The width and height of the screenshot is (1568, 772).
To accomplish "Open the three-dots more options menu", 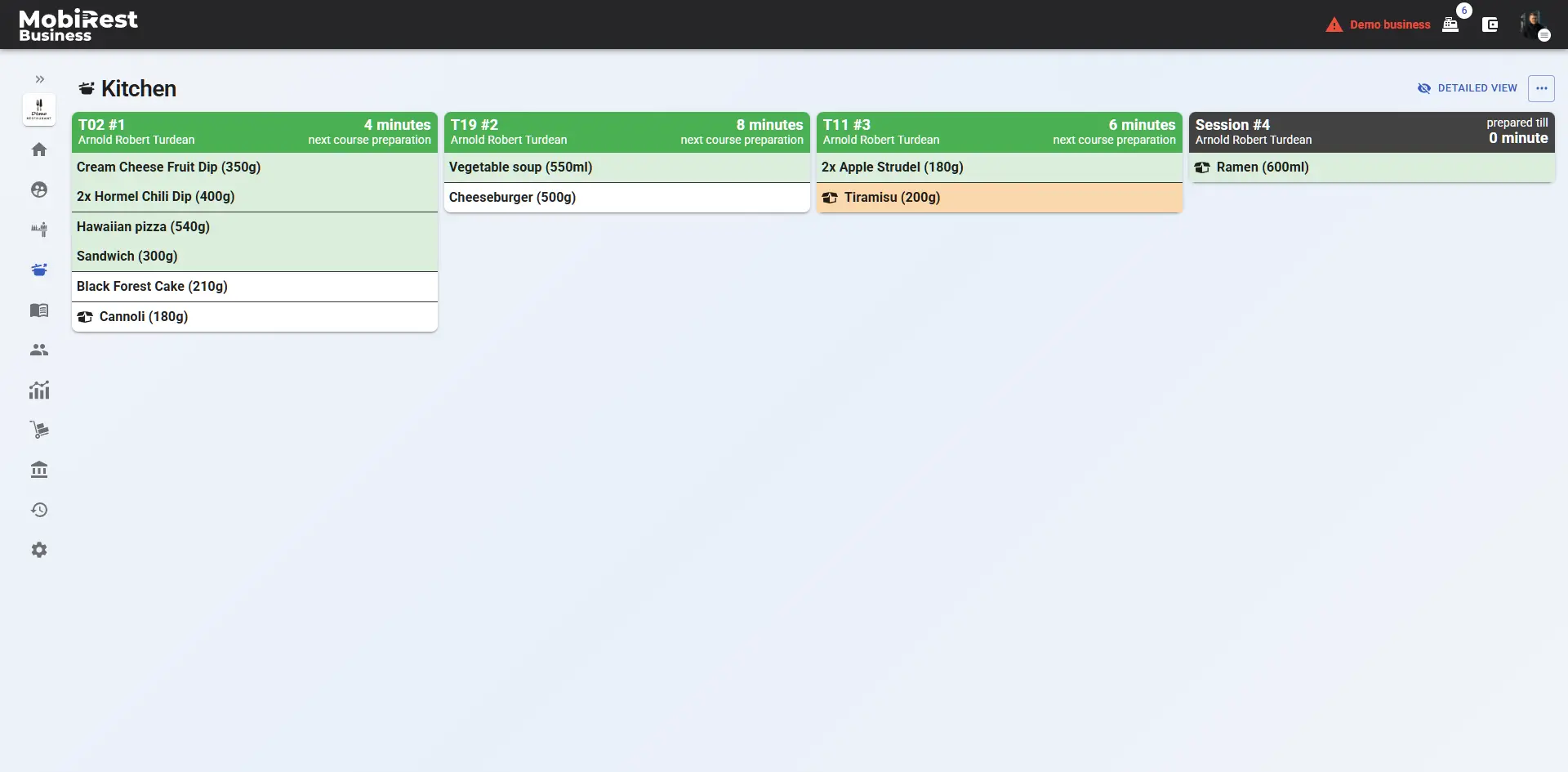I will (1541, 88).
